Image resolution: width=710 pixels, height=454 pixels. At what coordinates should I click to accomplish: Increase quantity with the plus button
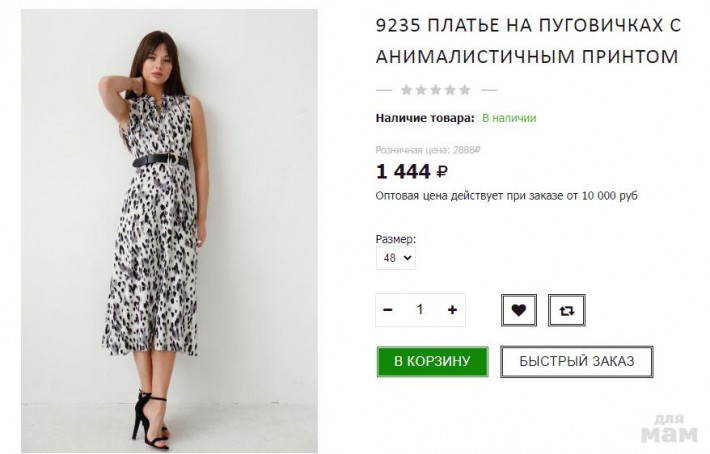[x=452, y=310]
